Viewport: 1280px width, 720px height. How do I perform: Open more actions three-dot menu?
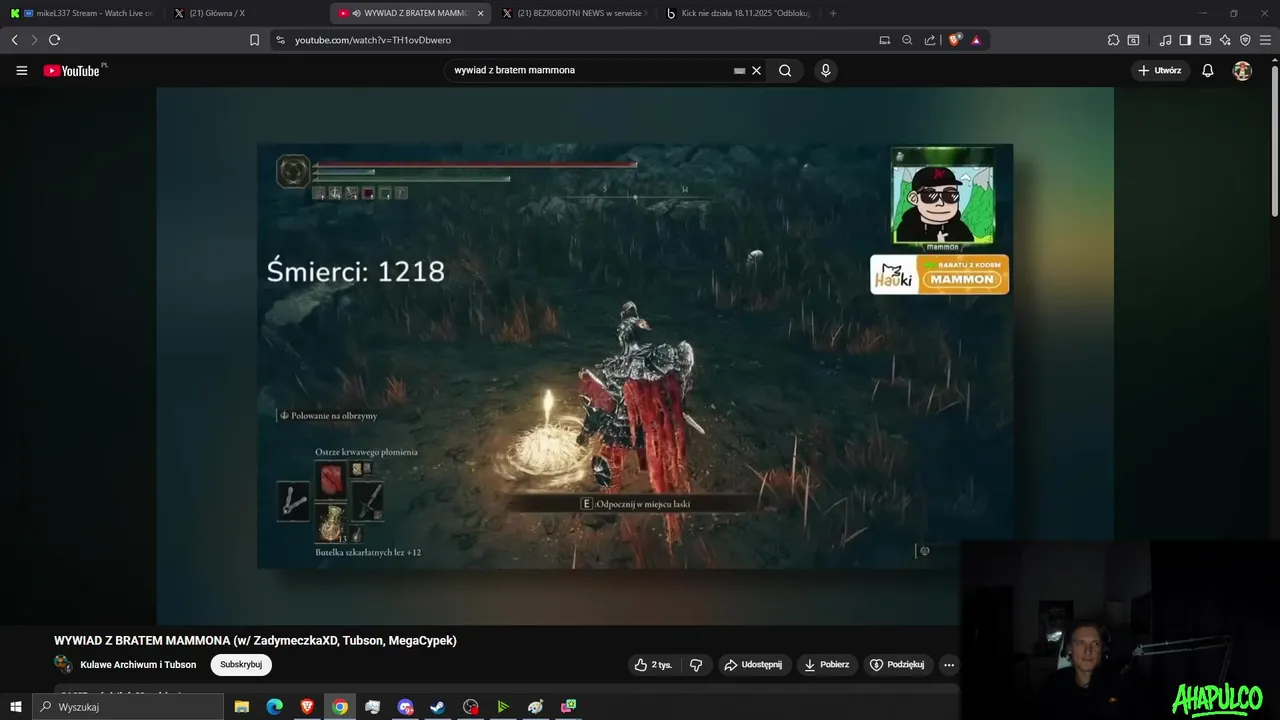coord(949,664)
